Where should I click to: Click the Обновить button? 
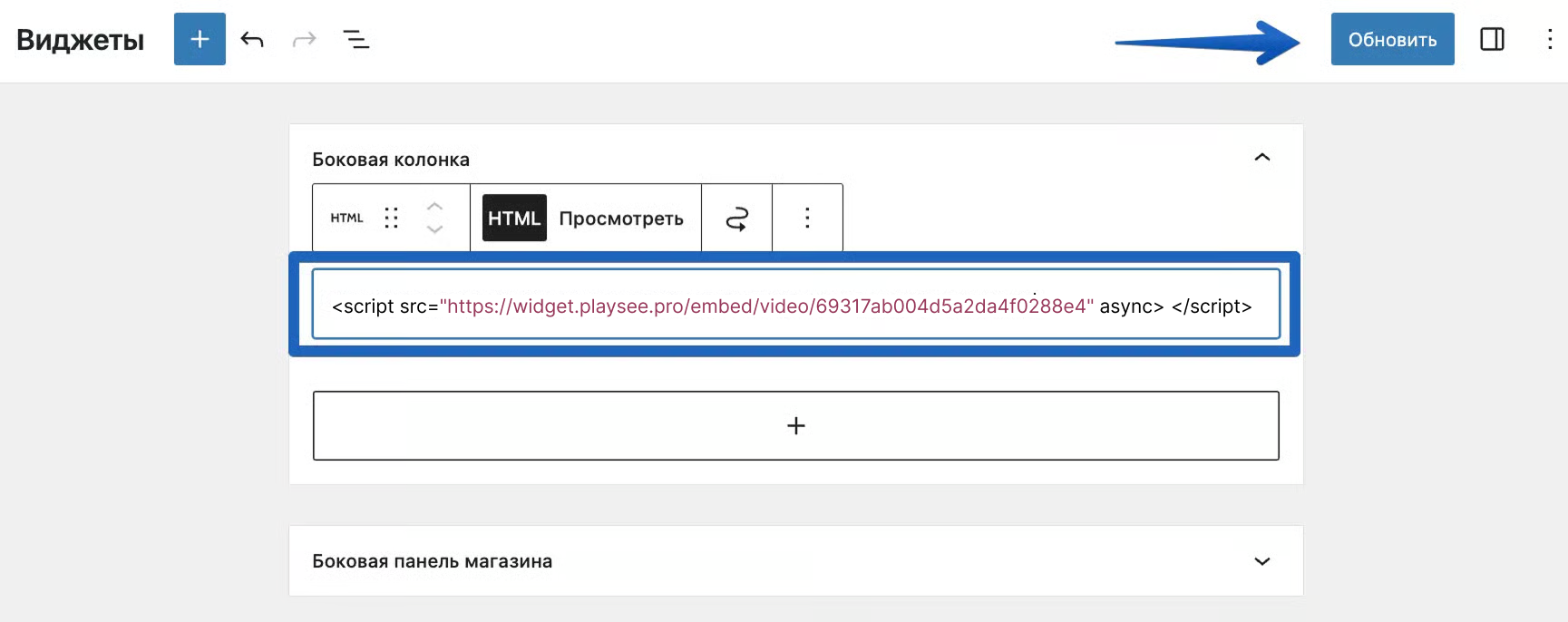tap(1392, 39)
